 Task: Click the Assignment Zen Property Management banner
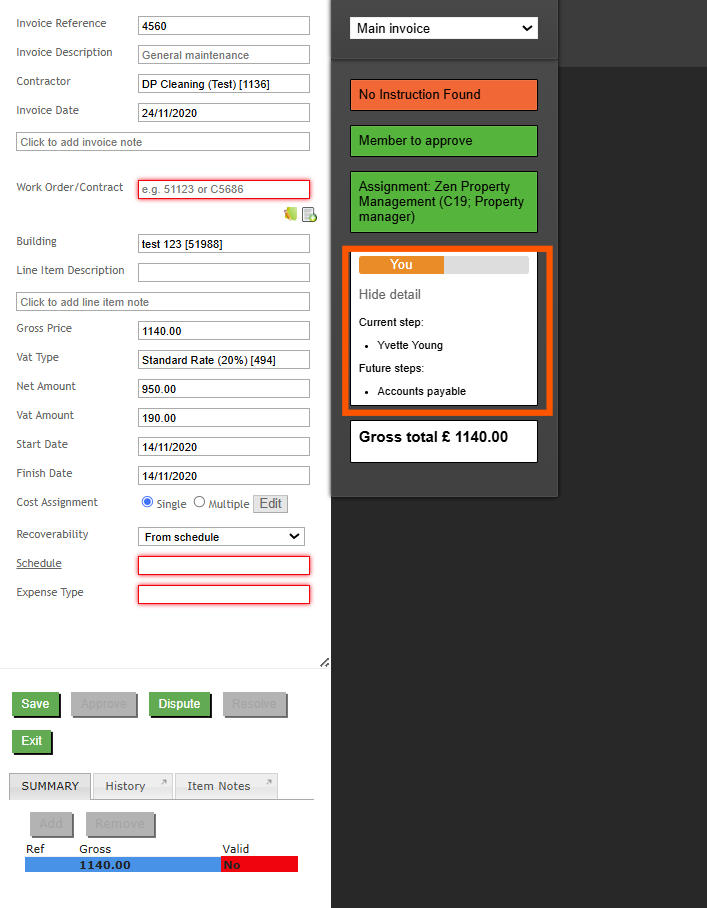tap(444, 202)
